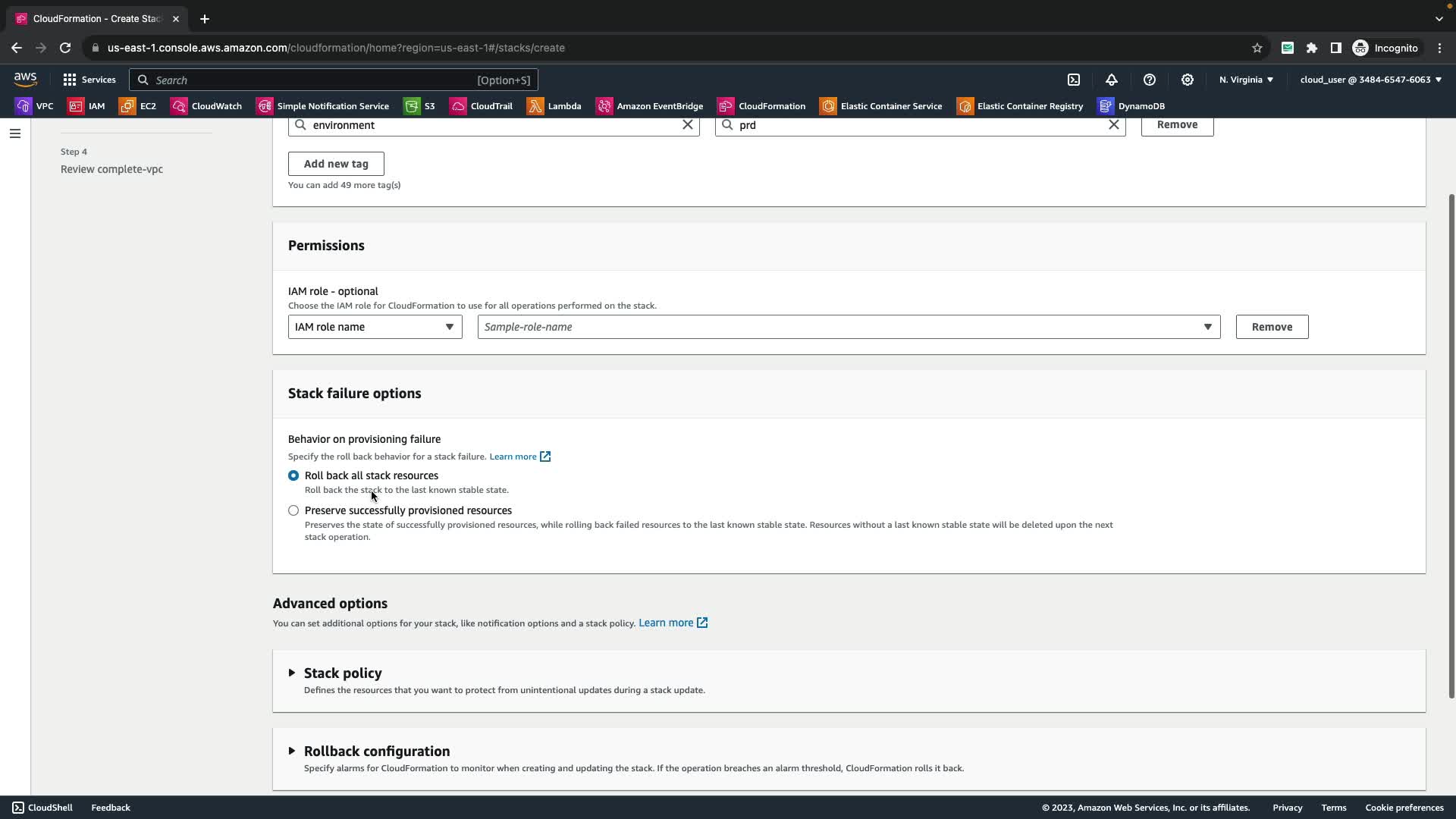Open the Services grid menu
The width and height of the screenshot is (1456, 819).
pyautogui.click(x=89, y=80)
